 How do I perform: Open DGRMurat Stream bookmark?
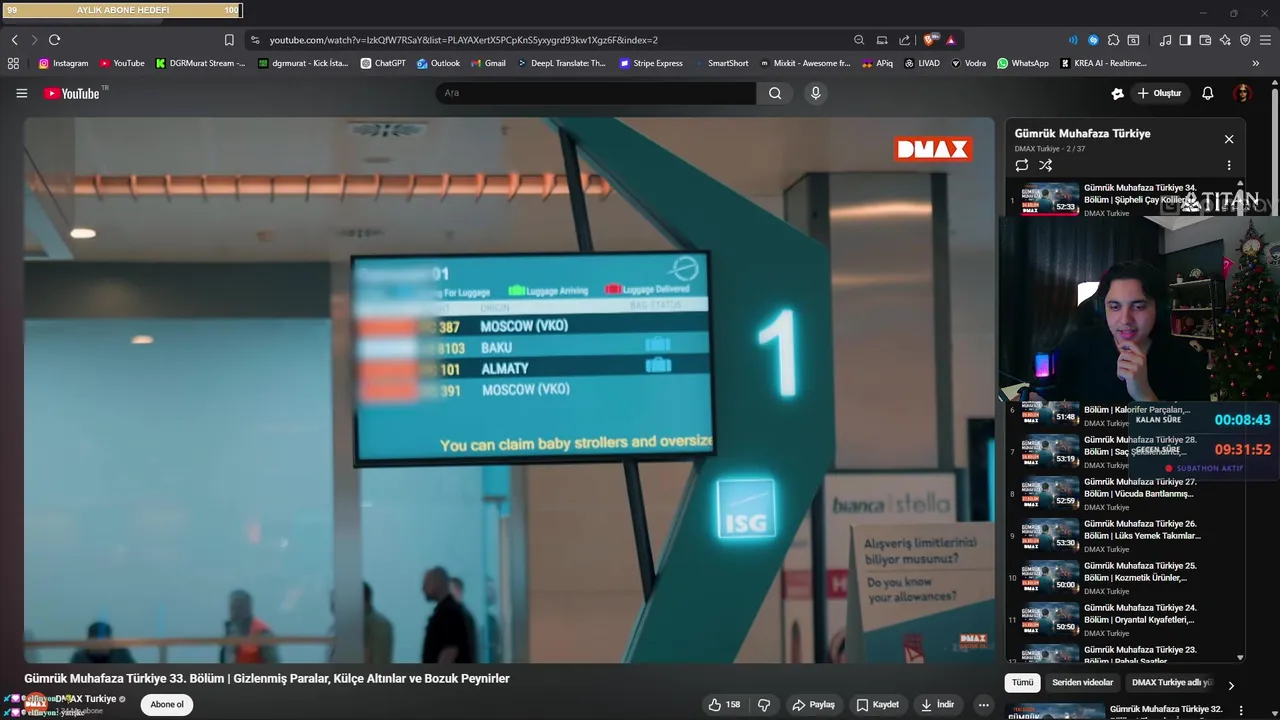click(x=200, y=63)
